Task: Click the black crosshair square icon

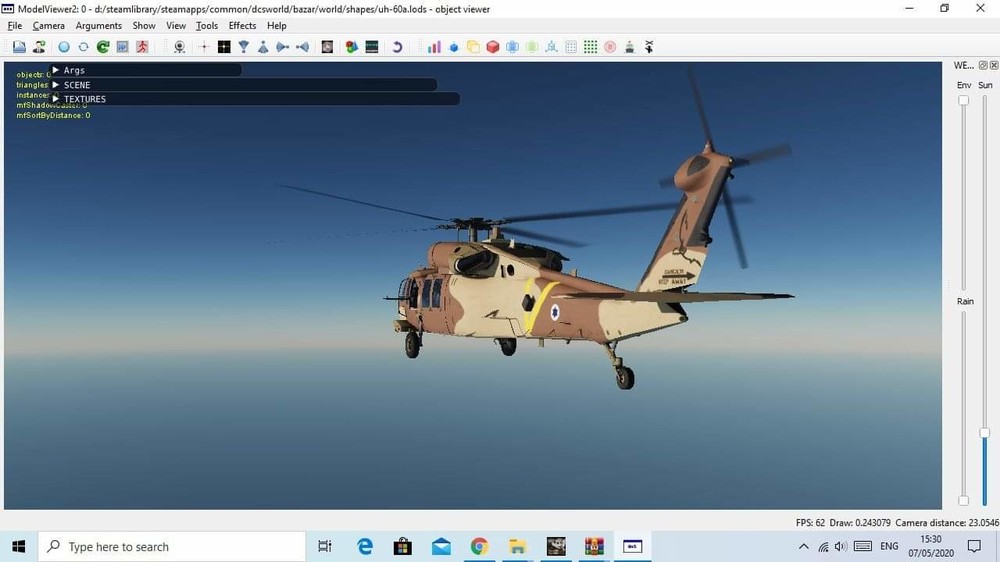Action: [224, 47]
